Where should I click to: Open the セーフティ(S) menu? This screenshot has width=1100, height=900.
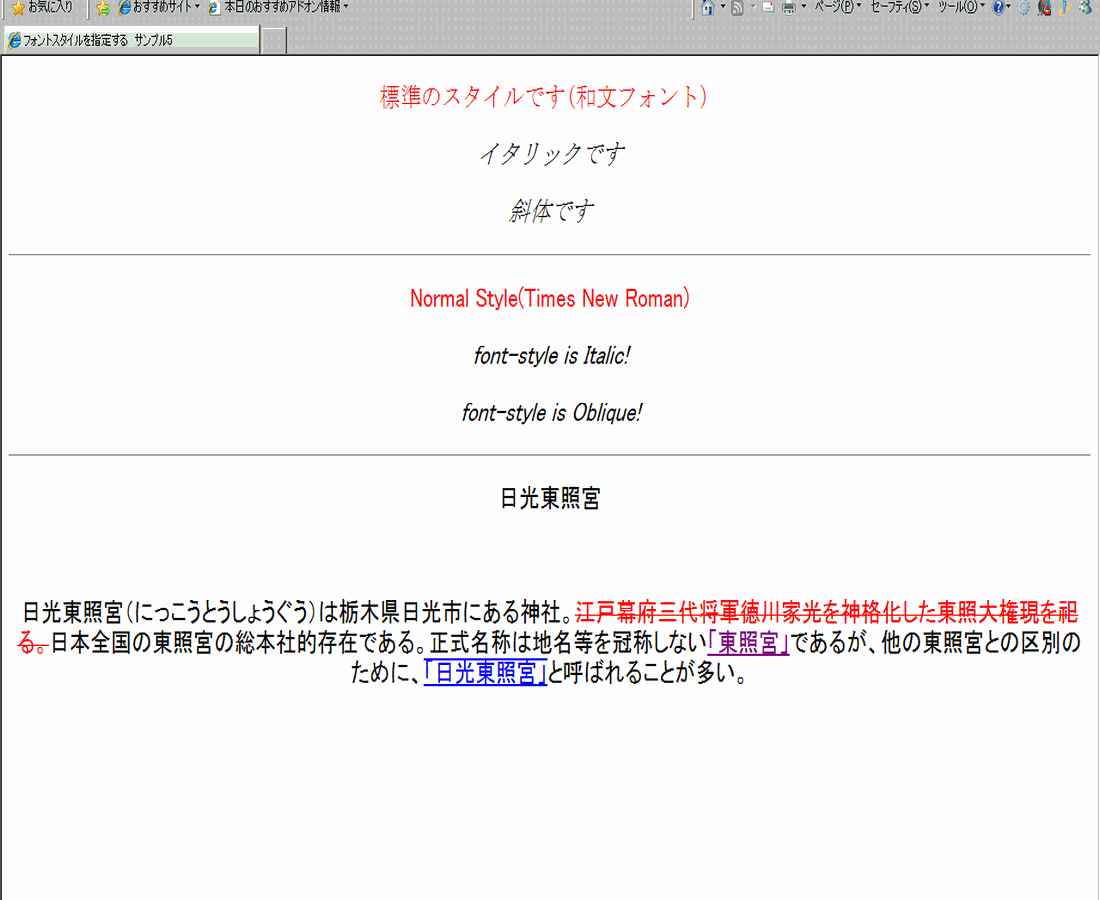(901, 7)
